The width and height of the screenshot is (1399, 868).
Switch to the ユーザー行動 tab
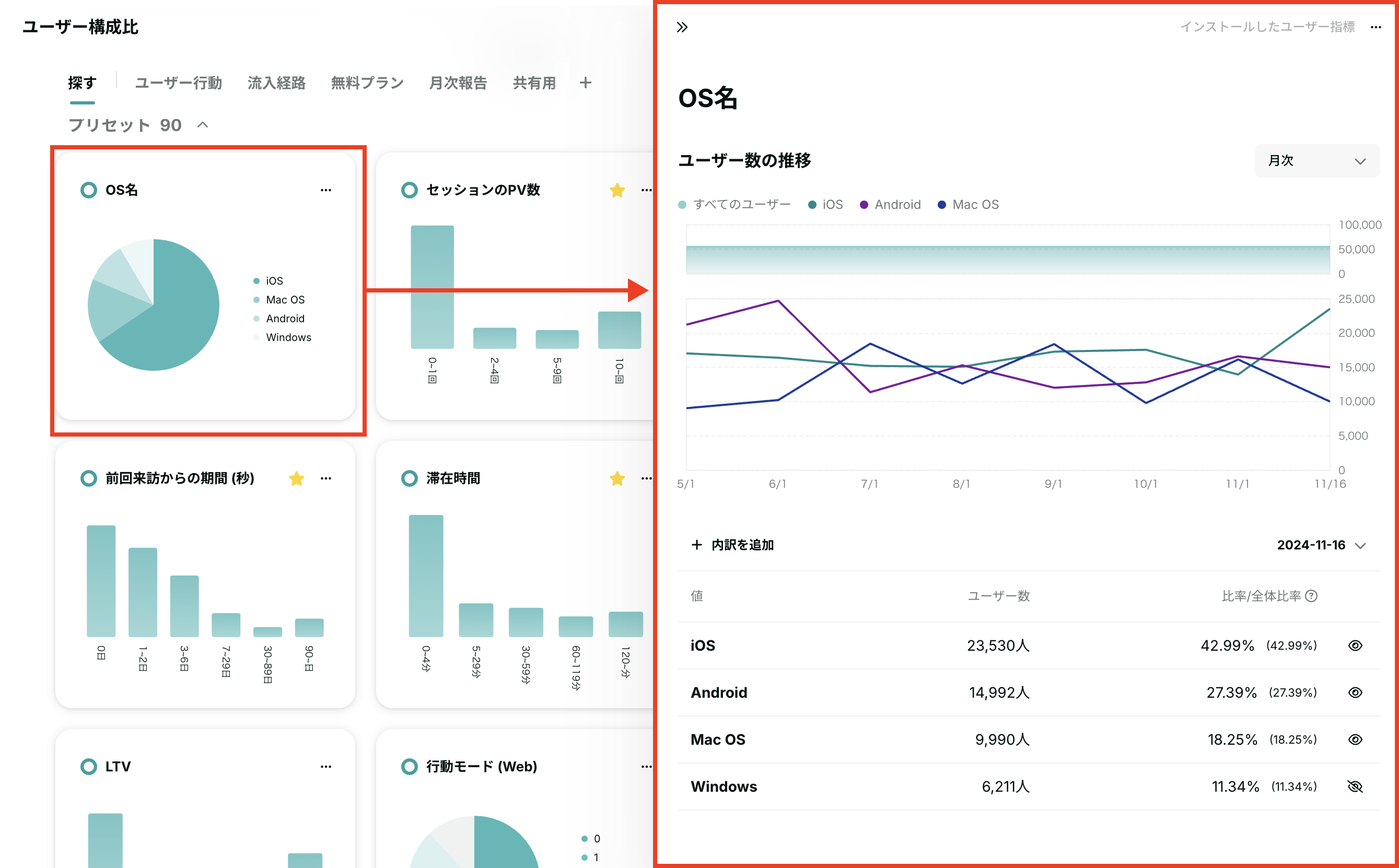pyautogui.click(x=179, y=83)
